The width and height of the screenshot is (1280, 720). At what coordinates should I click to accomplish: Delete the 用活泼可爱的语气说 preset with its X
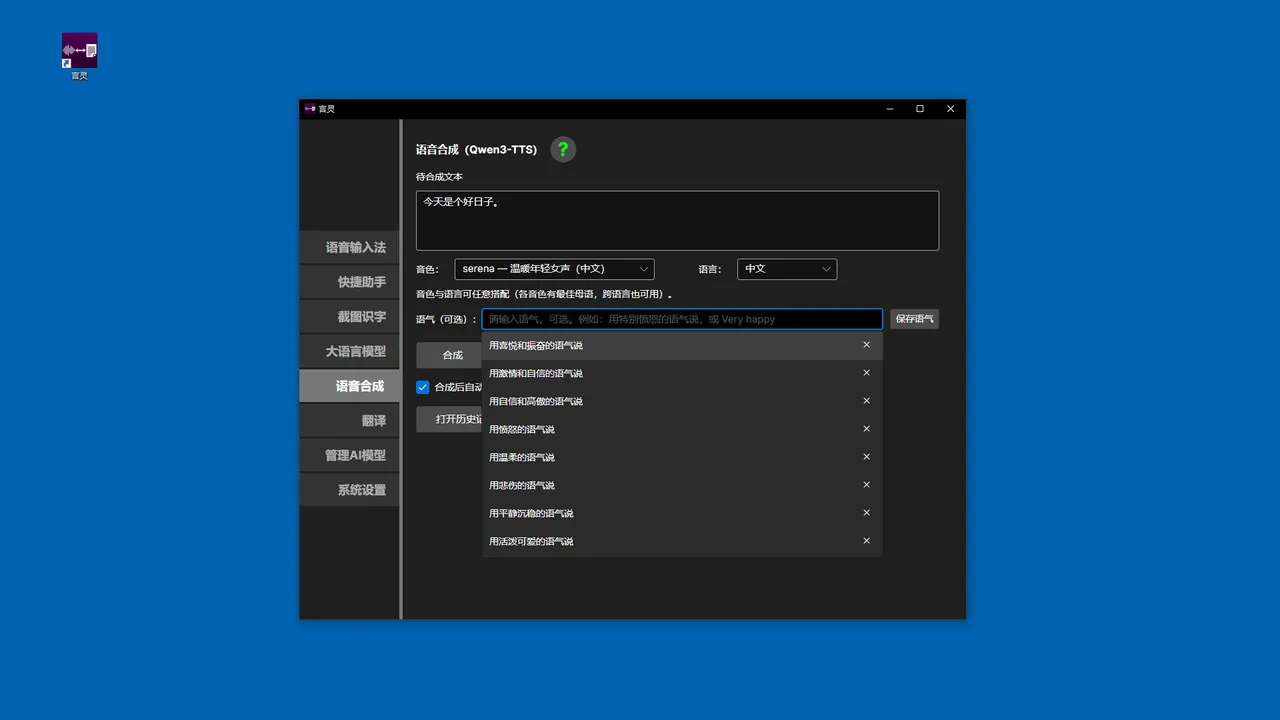click(866, 541)
